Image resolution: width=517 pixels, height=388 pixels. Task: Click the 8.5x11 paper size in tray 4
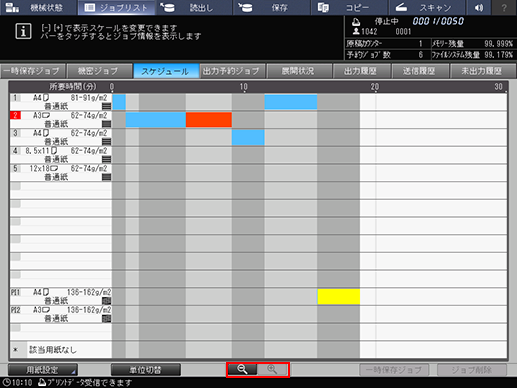pos(38,151)
